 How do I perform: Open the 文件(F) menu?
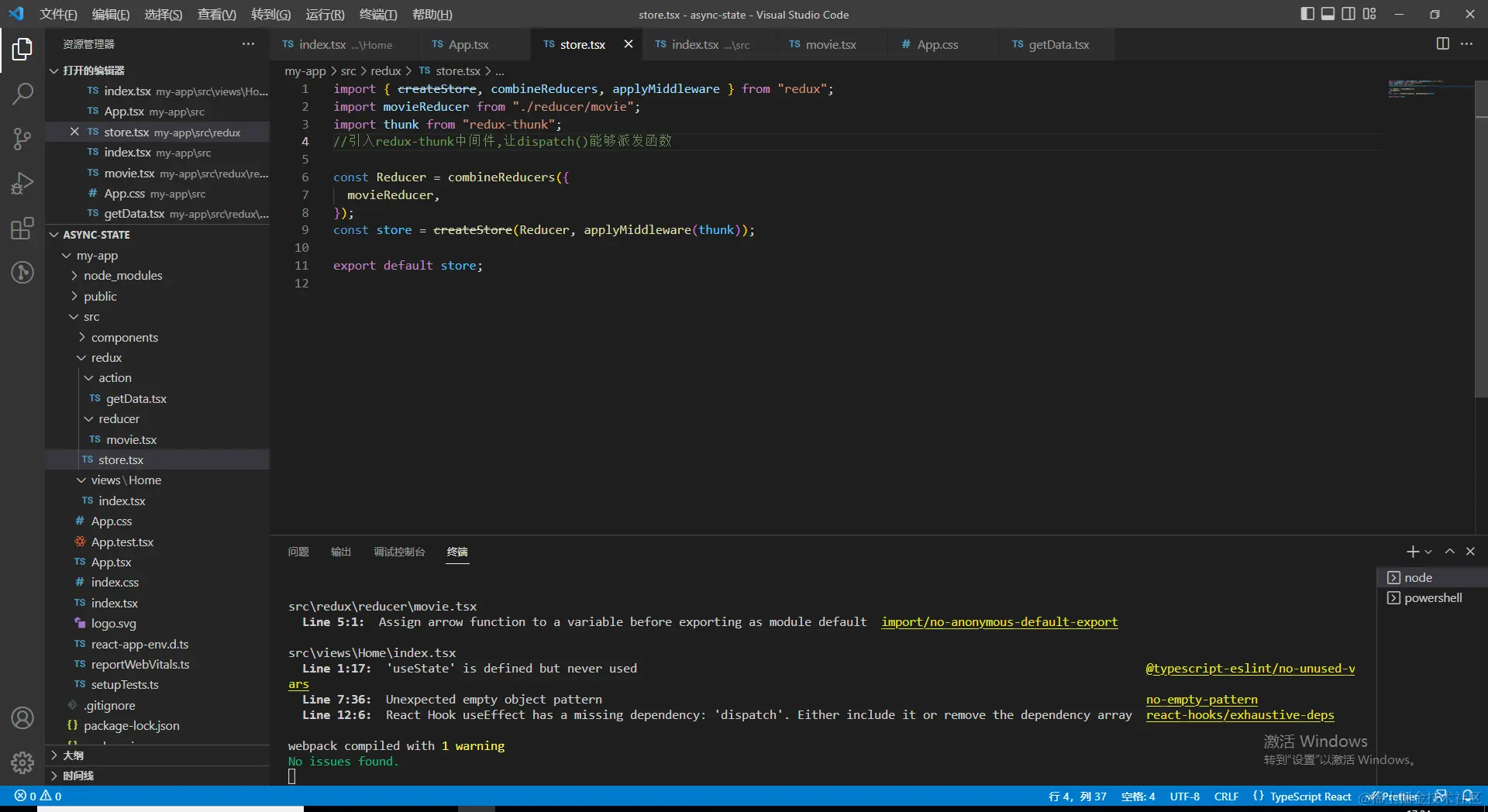pos(58,14)
